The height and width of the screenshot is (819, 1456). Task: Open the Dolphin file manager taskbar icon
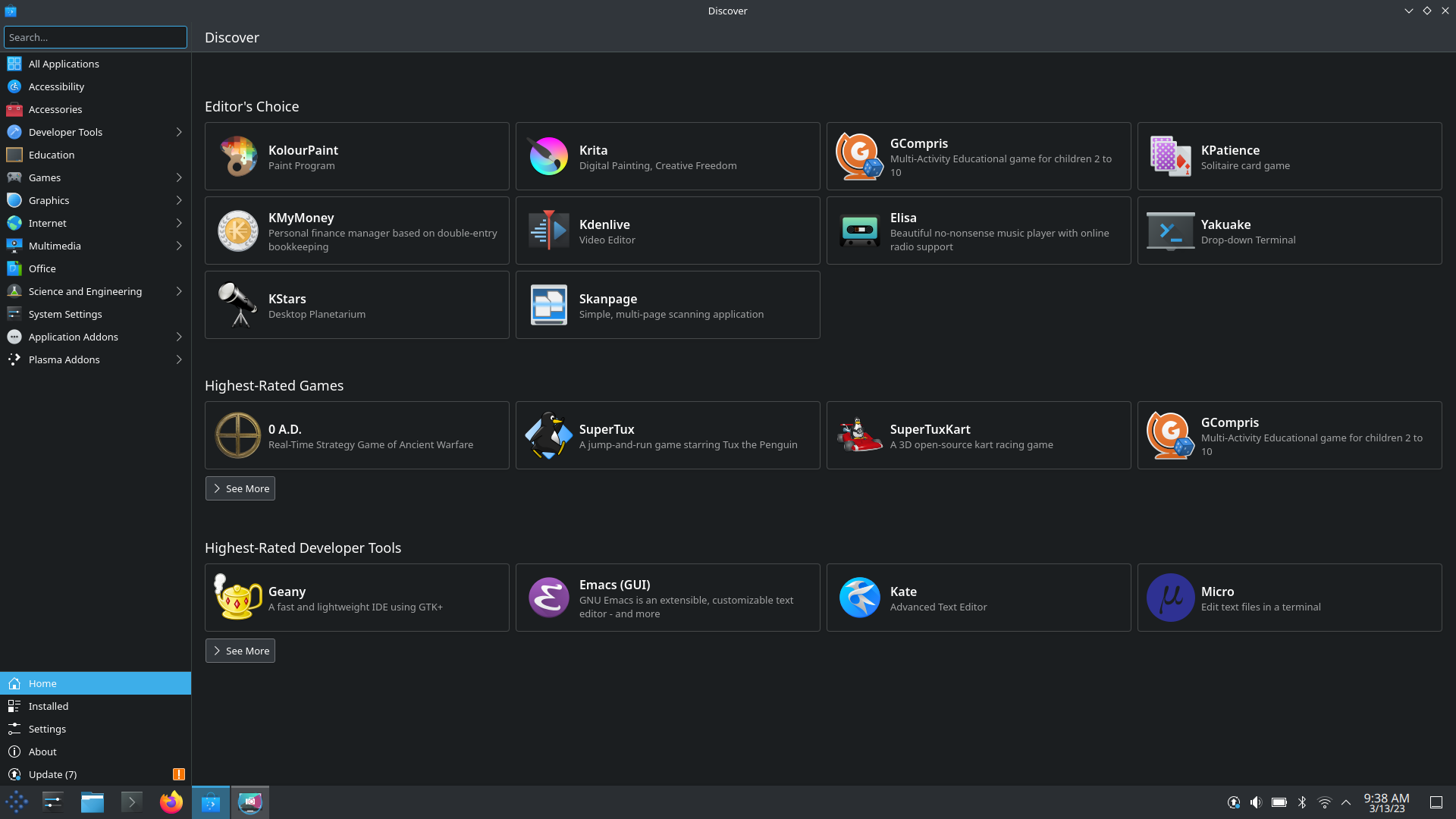pyautogui.click(x=93, y=802)
